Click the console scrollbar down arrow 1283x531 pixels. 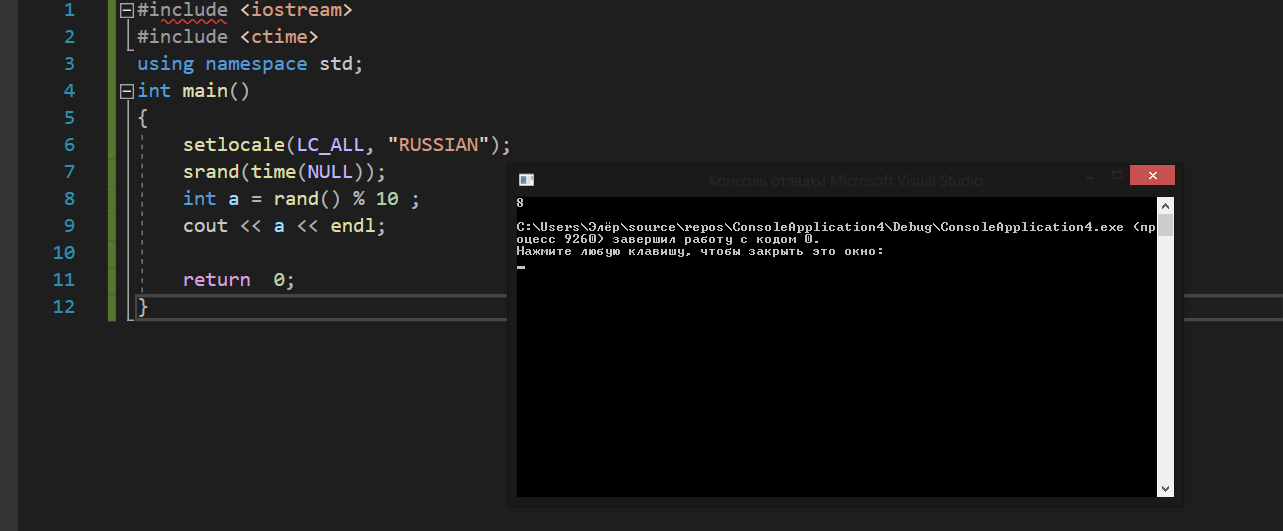point(1165,489)
